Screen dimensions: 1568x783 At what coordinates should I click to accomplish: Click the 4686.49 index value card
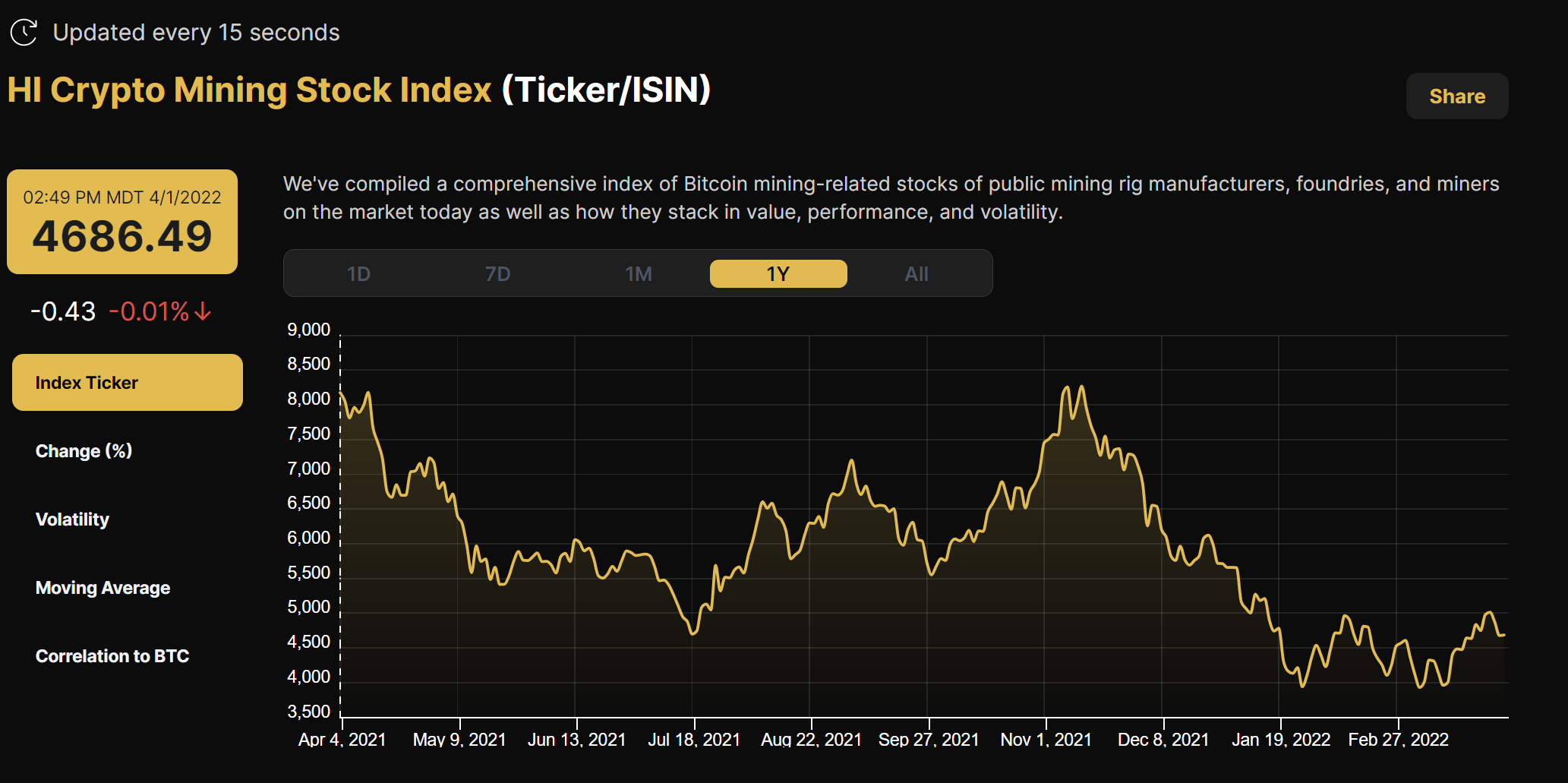click(x=122, y=222)
